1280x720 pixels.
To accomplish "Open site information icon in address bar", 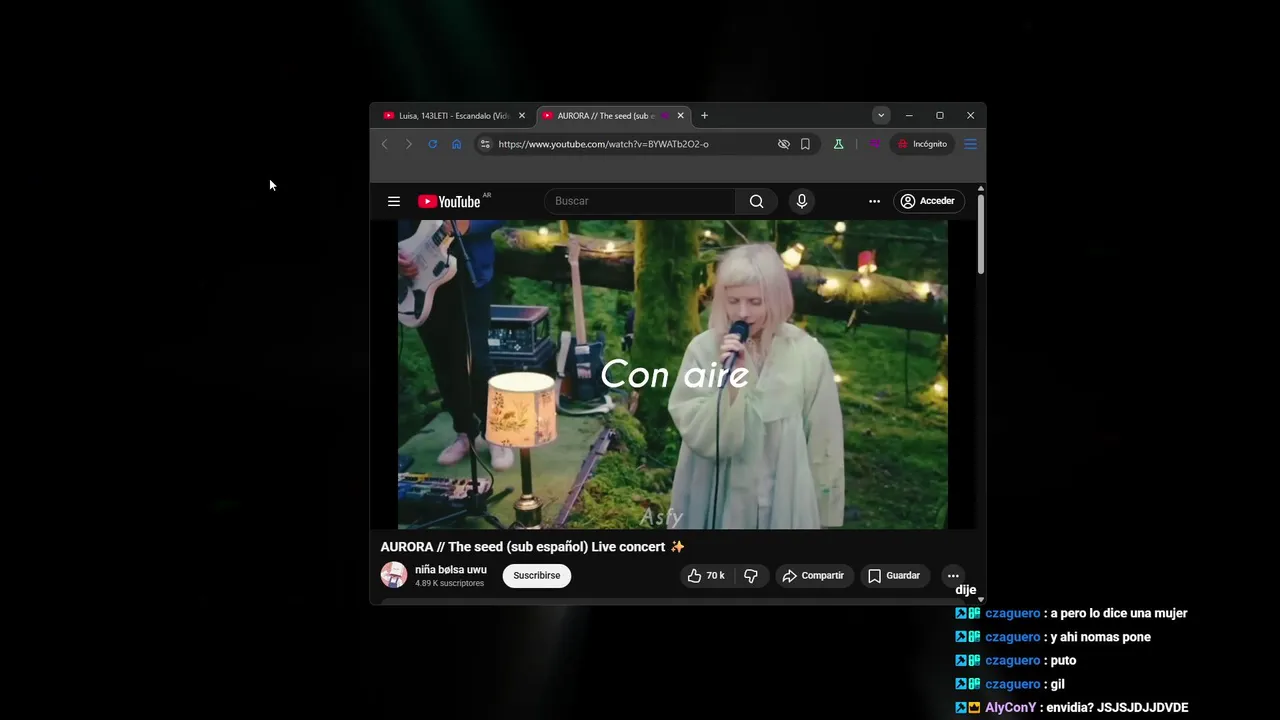I will [485, 144].
